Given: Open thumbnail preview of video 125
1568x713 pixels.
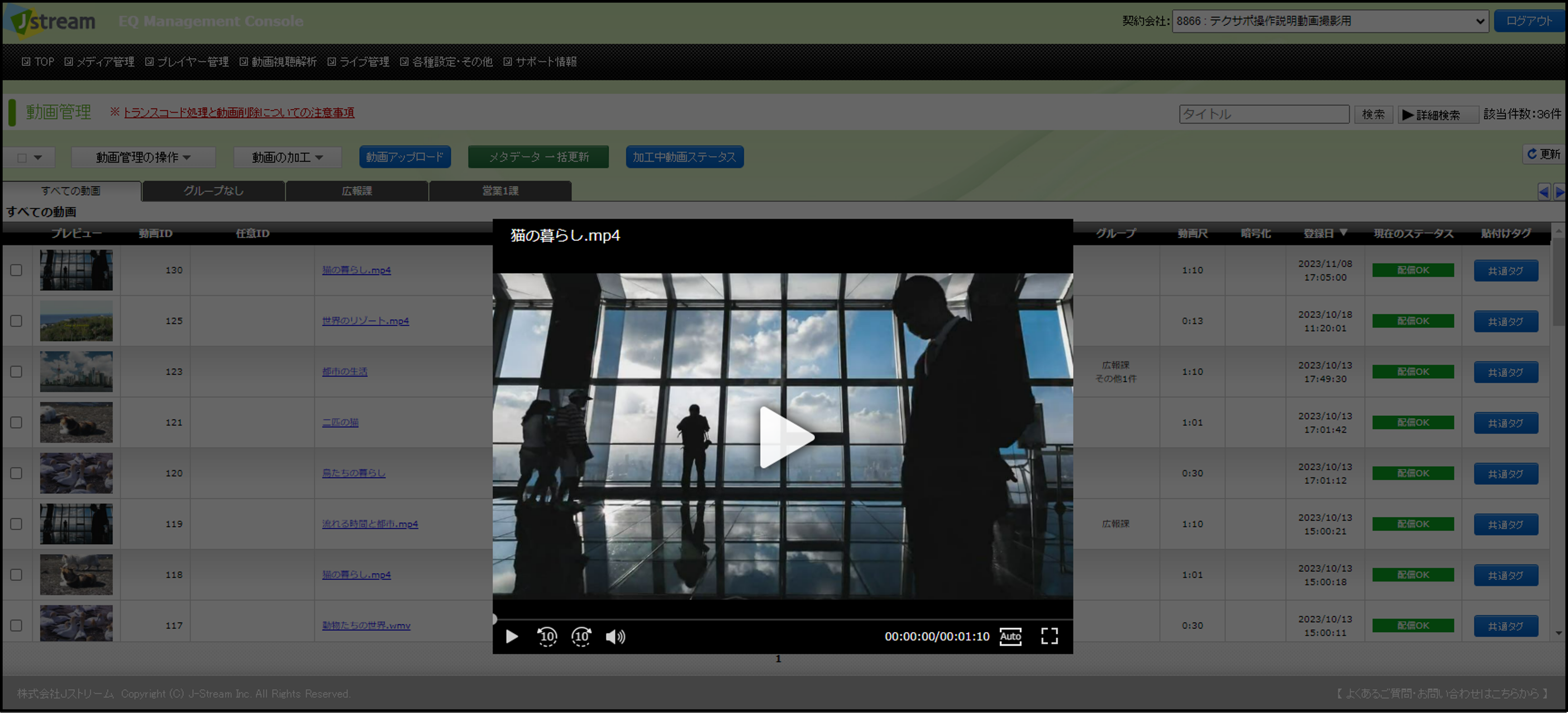Looking at the screenshot, I should [x=76, y=321].
